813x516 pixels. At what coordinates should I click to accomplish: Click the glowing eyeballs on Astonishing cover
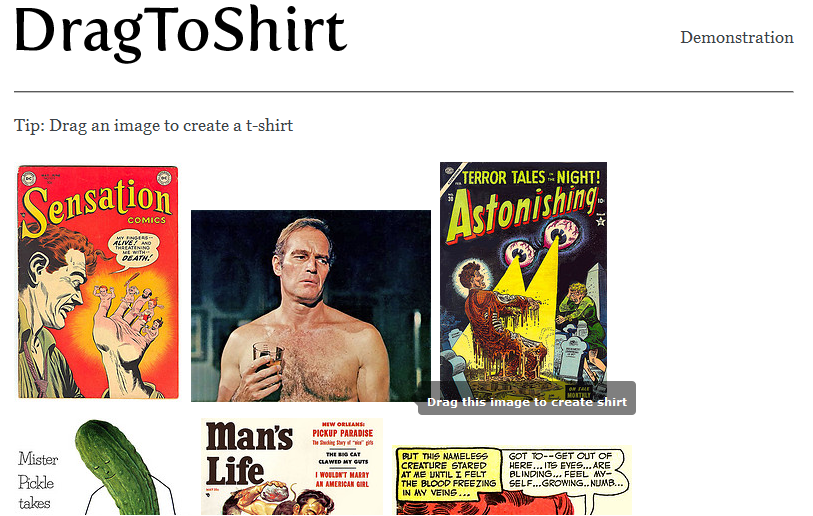[540, 240]
